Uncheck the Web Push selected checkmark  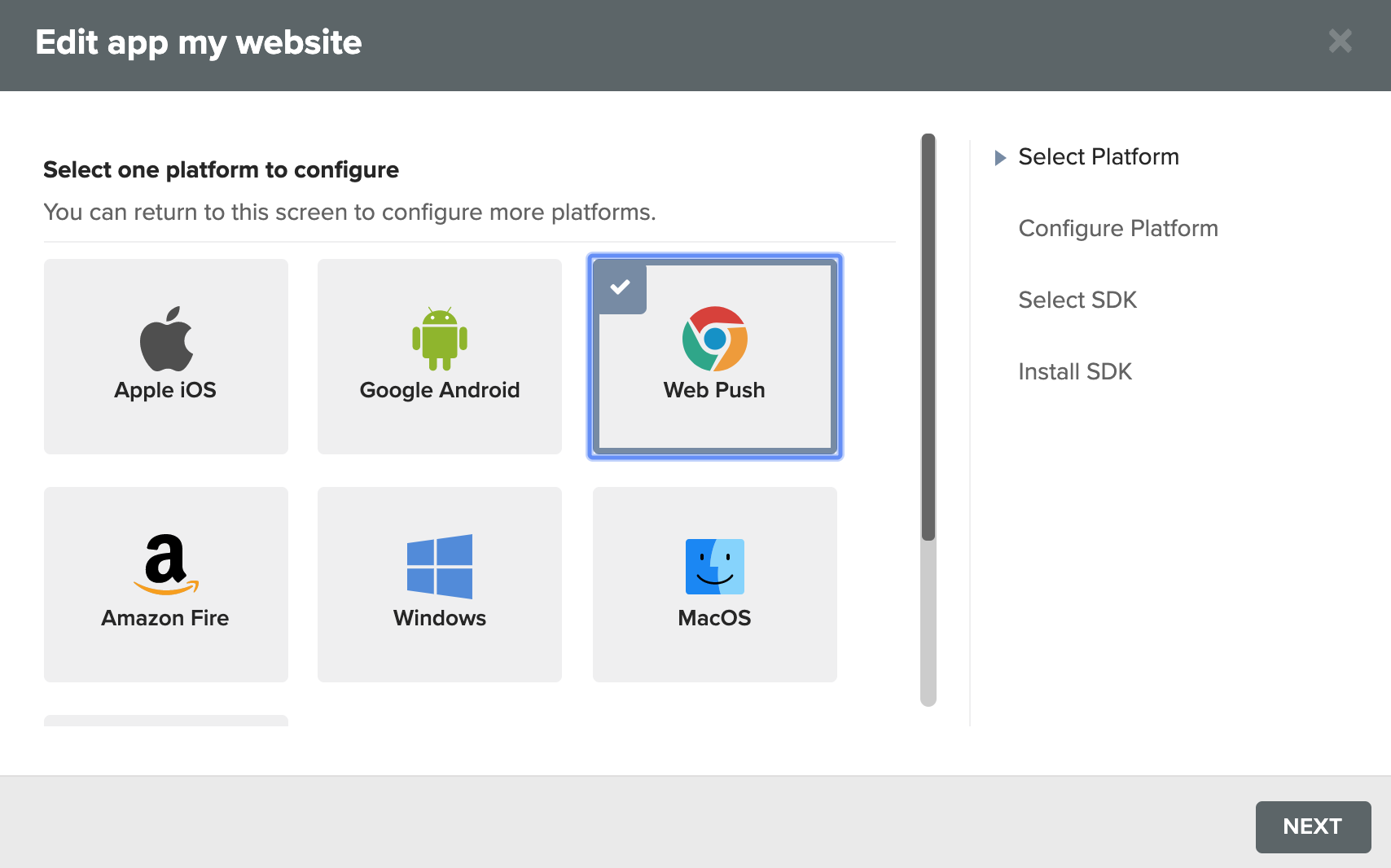tap(621, 287)
